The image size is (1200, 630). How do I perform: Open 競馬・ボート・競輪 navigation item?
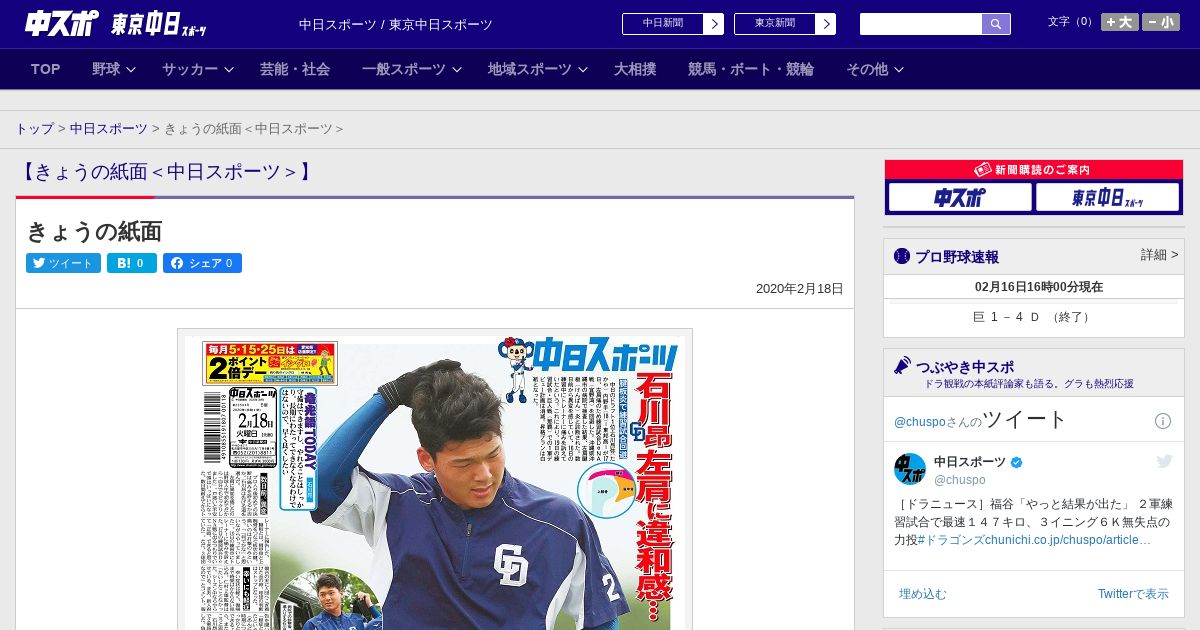click(x=751, y=69)
